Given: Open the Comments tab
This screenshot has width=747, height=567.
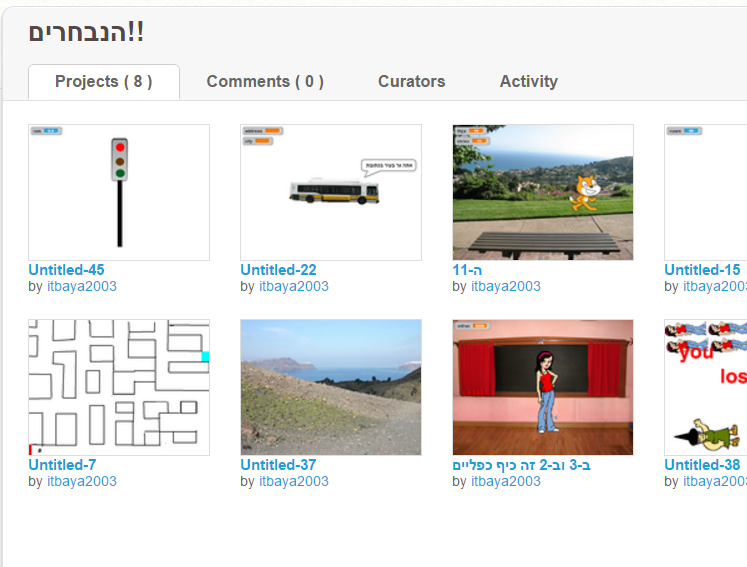Looking at the screenshot, I should (265, 82).
